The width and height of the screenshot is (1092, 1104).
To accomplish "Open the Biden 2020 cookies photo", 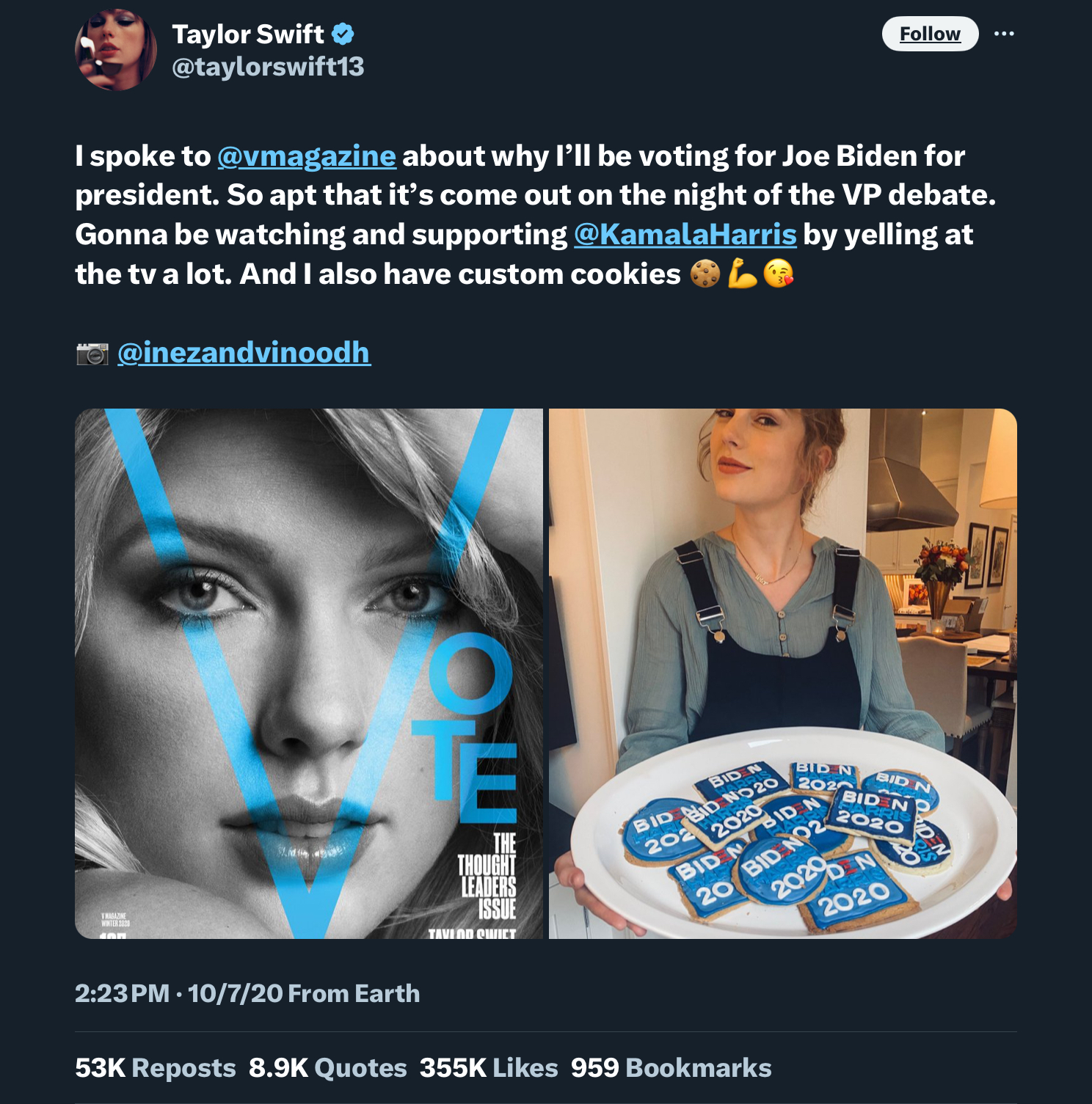I will coord(782,673).
